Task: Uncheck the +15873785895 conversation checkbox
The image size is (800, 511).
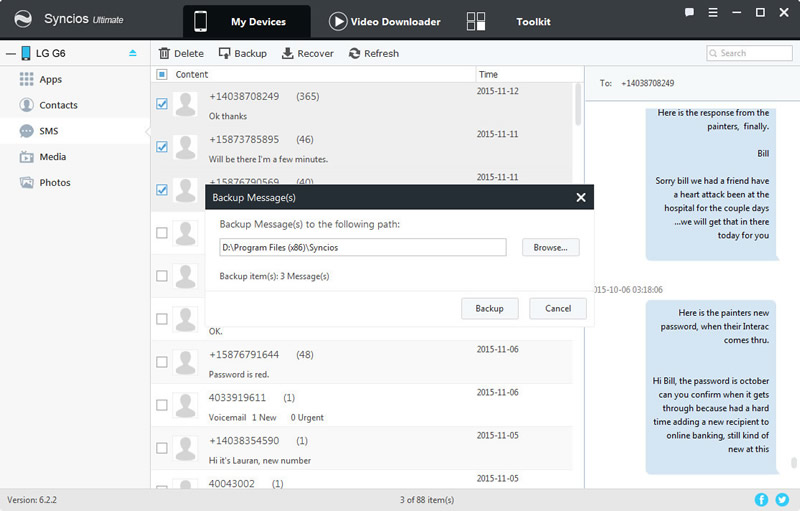Action: point(162,147)
